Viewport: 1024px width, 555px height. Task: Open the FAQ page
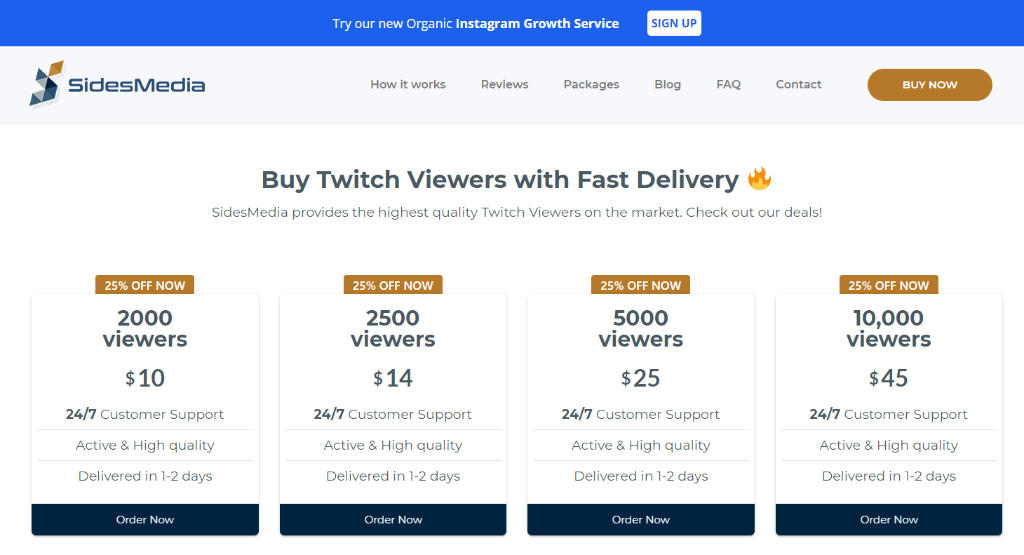(728, 84)
